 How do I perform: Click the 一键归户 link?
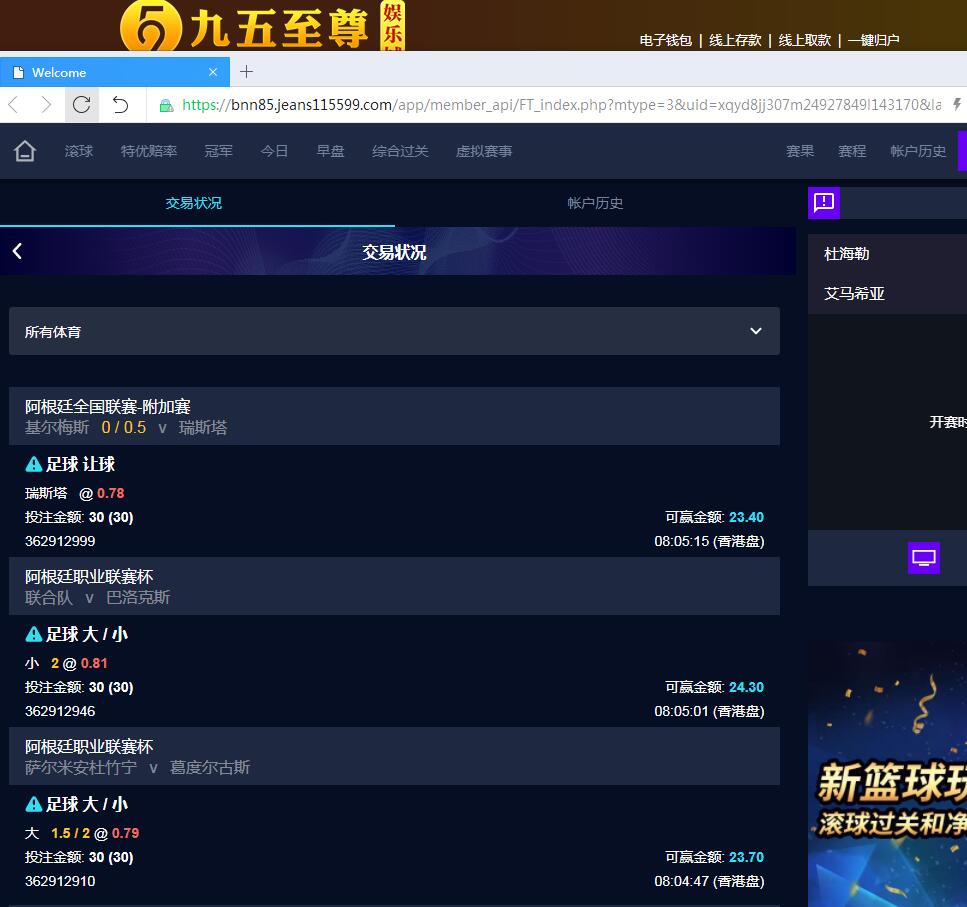tap(874, 40)
